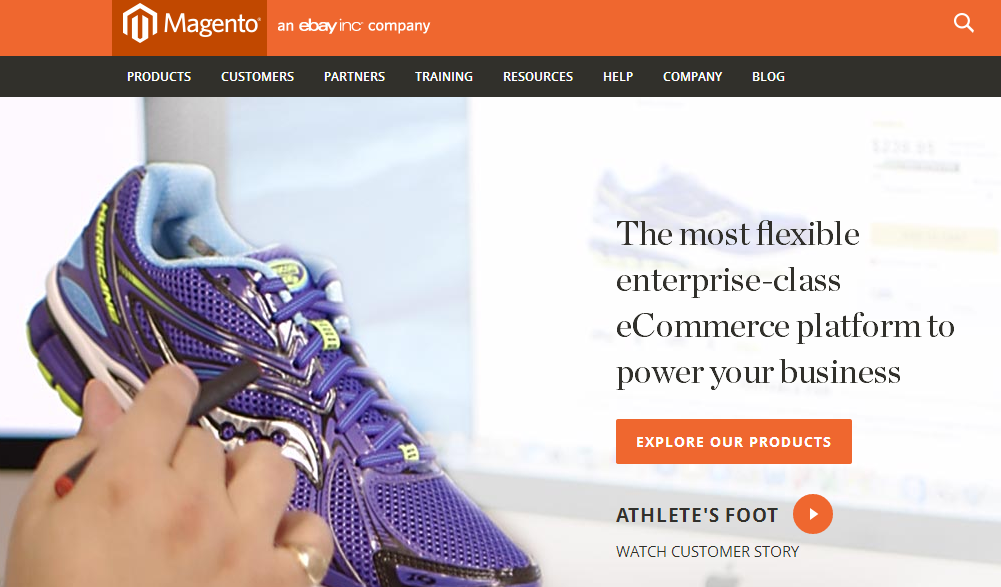
Task: Play the Athlete's Foot video button
Action: pyautogui.click(x=813, y=514)
